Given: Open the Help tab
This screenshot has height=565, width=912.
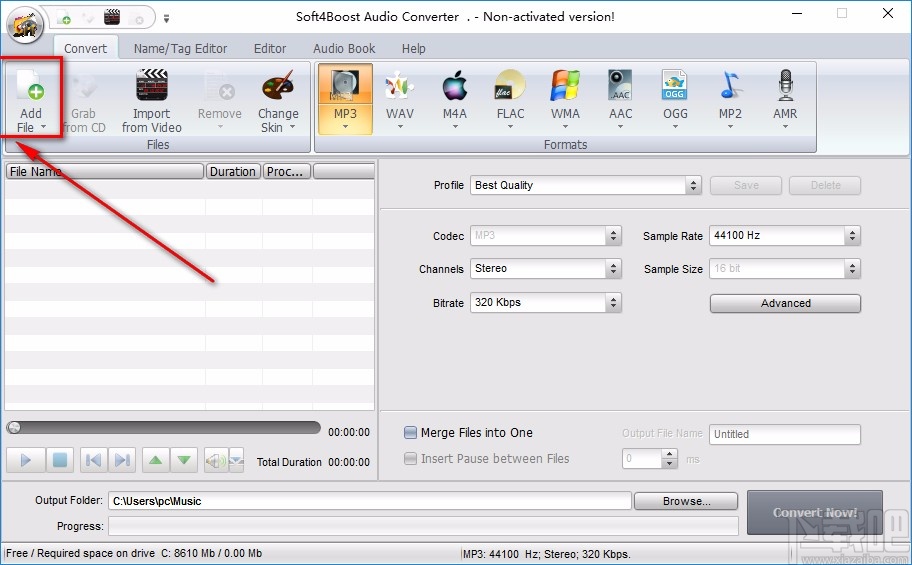Looking at the screenshot, I should pos(414,48).
